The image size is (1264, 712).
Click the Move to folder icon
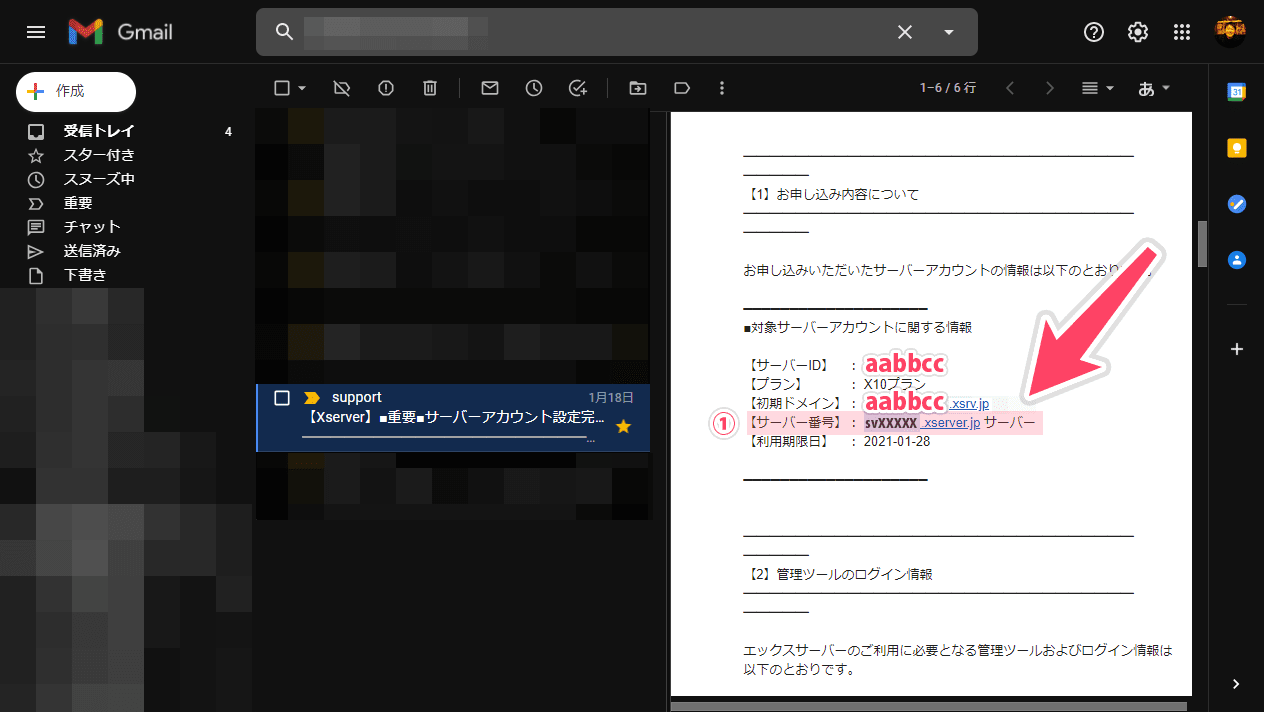(638, 88)
